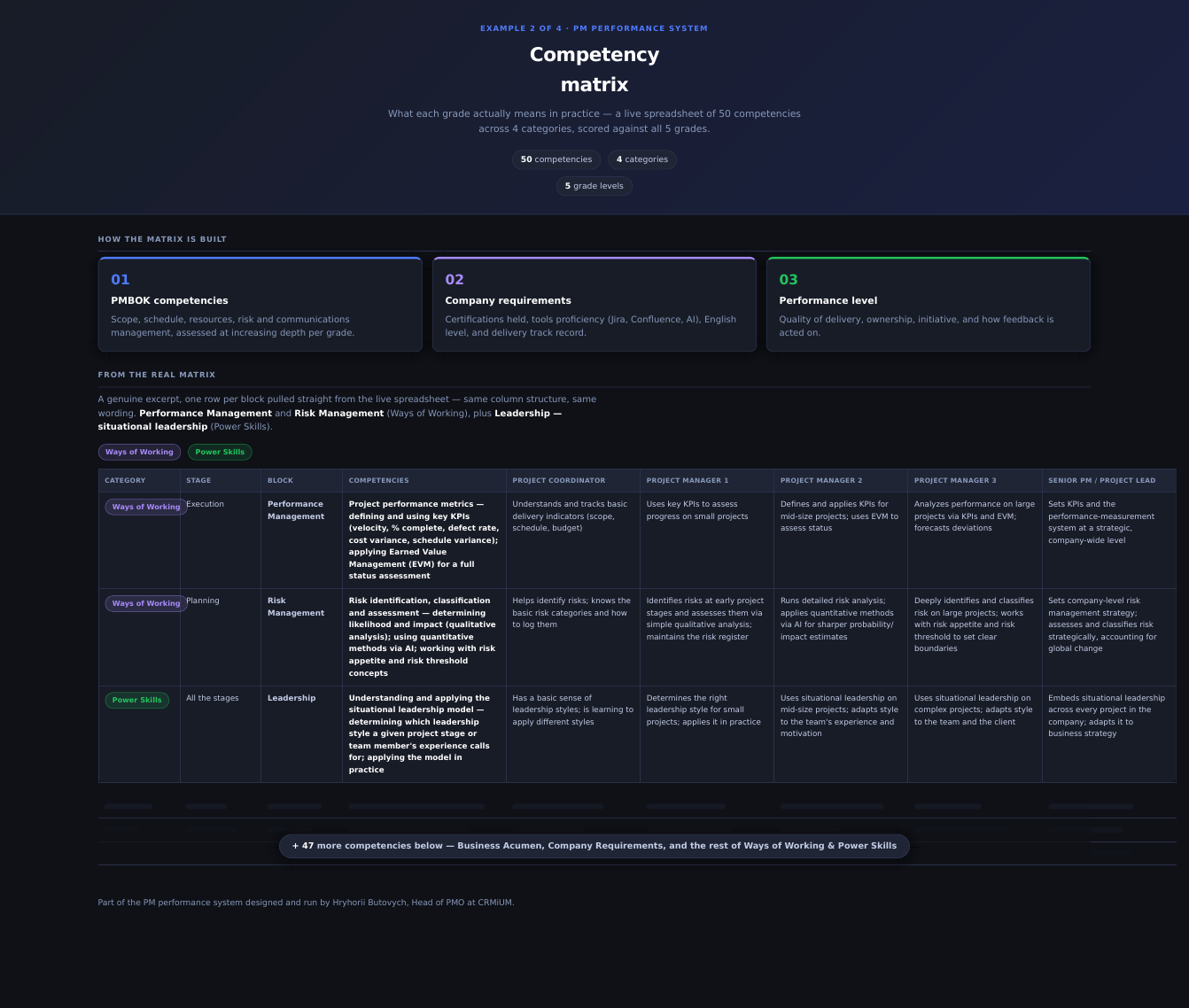Image resolution: width=1189 pixels, height=1008 pixels.
Task: Click the 'Project Manager 2' column header
Action: point(841,481)
